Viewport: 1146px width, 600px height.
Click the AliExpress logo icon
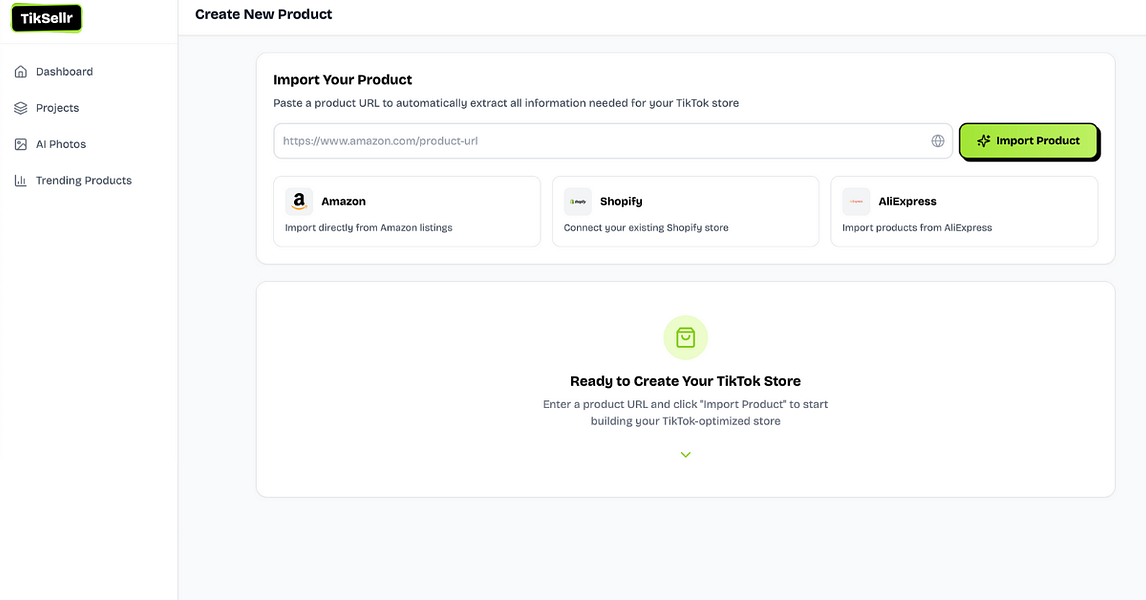coord(856,201)
